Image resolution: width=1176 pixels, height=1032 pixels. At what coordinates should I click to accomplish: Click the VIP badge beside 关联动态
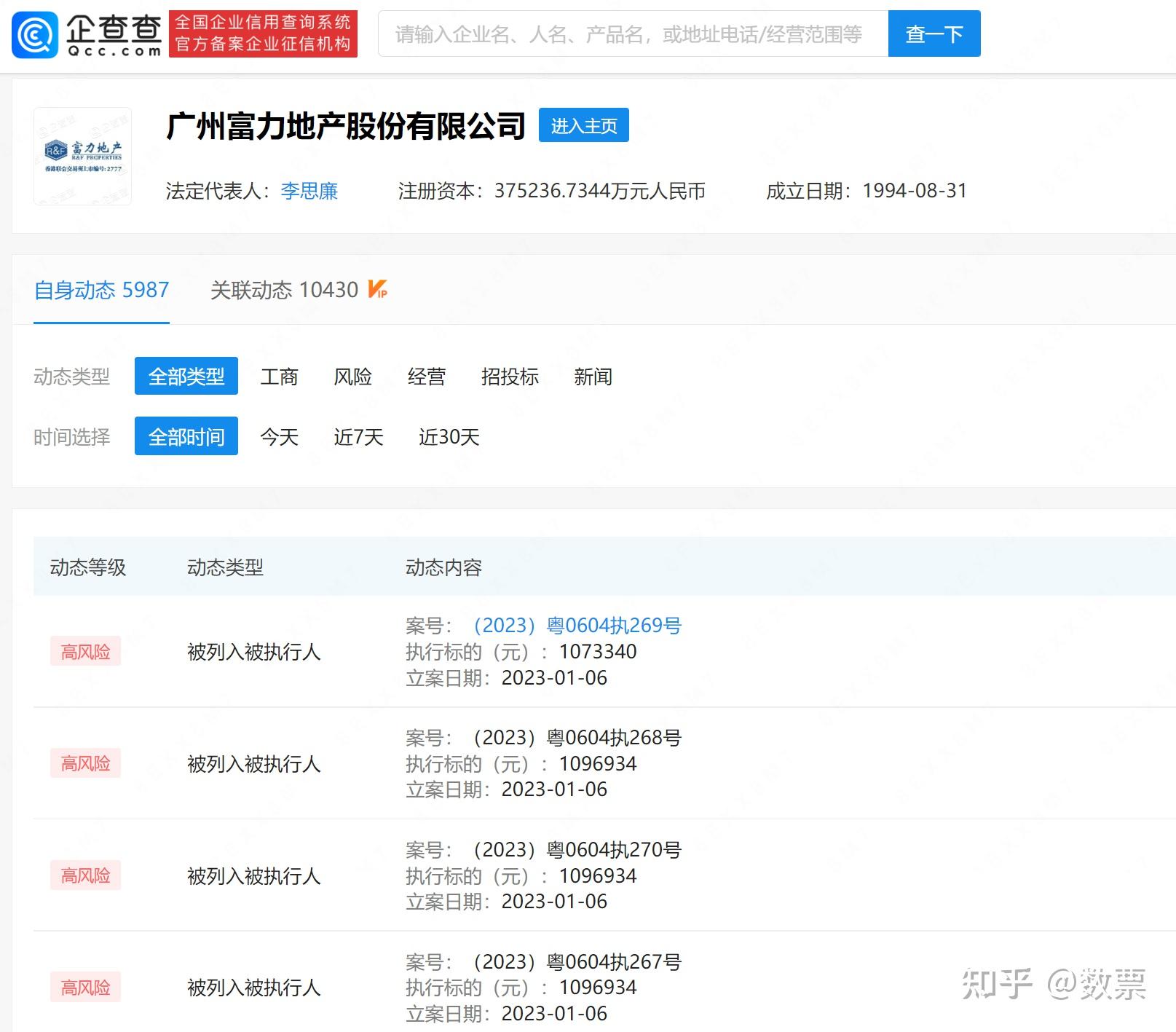click(x=377, y=290)
